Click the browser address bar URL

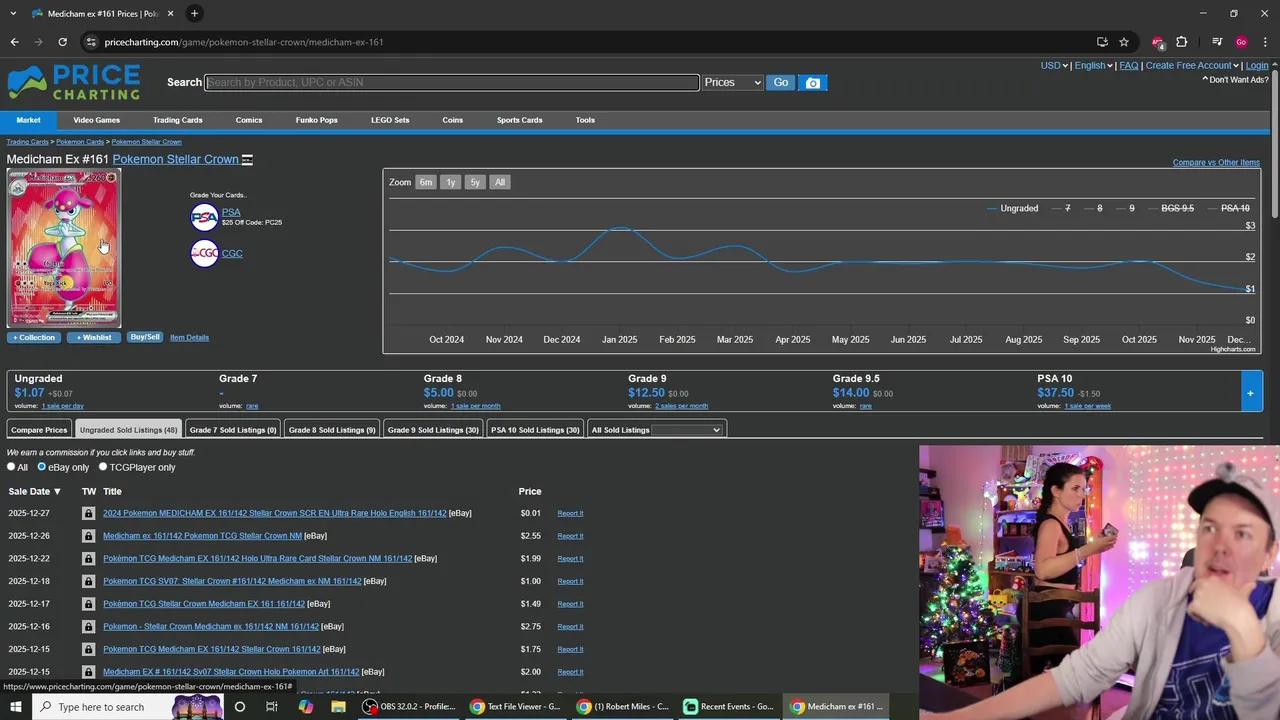click(x=244, y=42)
